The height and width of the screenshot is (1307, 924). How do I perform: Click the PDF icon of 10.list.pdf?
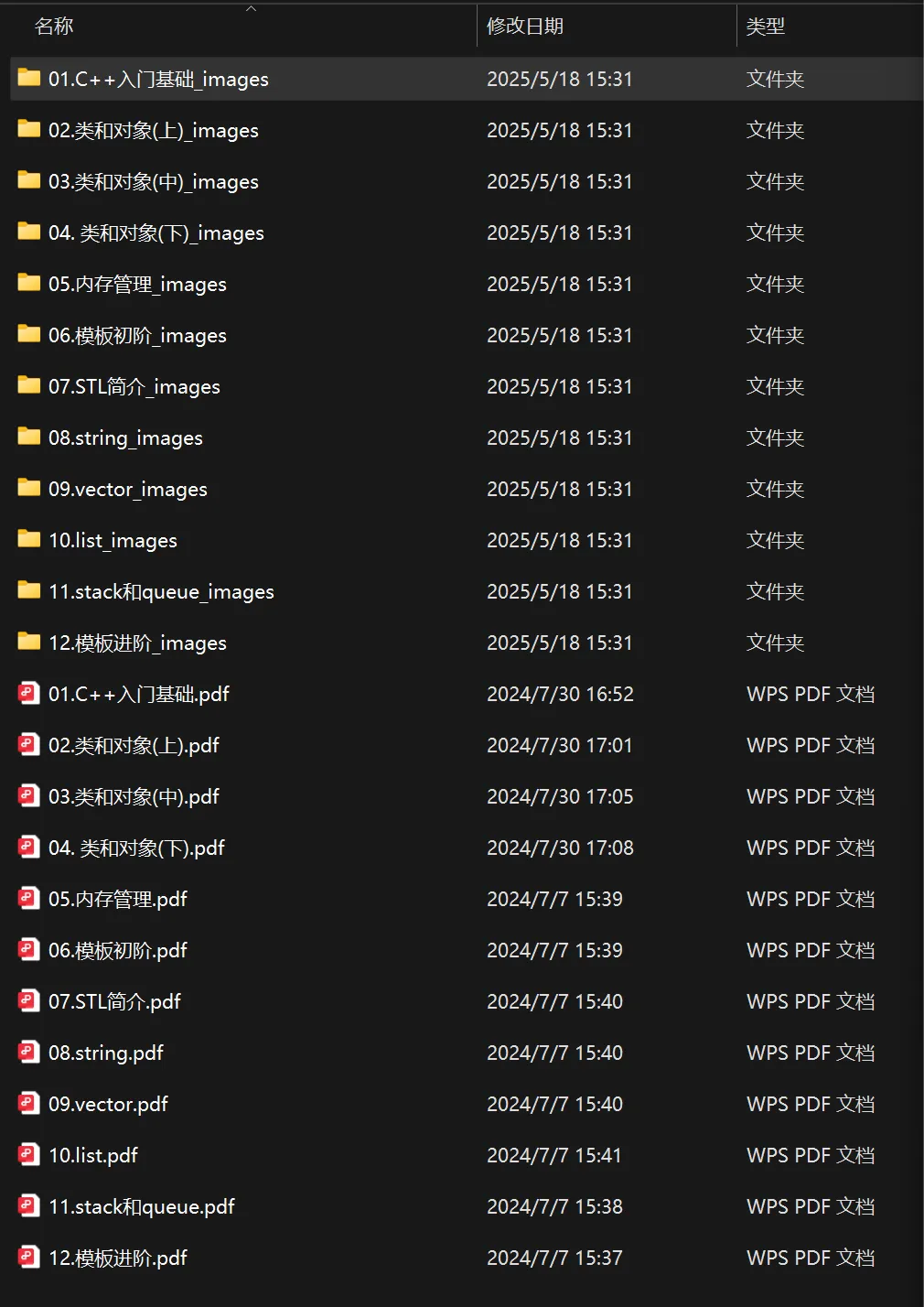point(29,1154)
